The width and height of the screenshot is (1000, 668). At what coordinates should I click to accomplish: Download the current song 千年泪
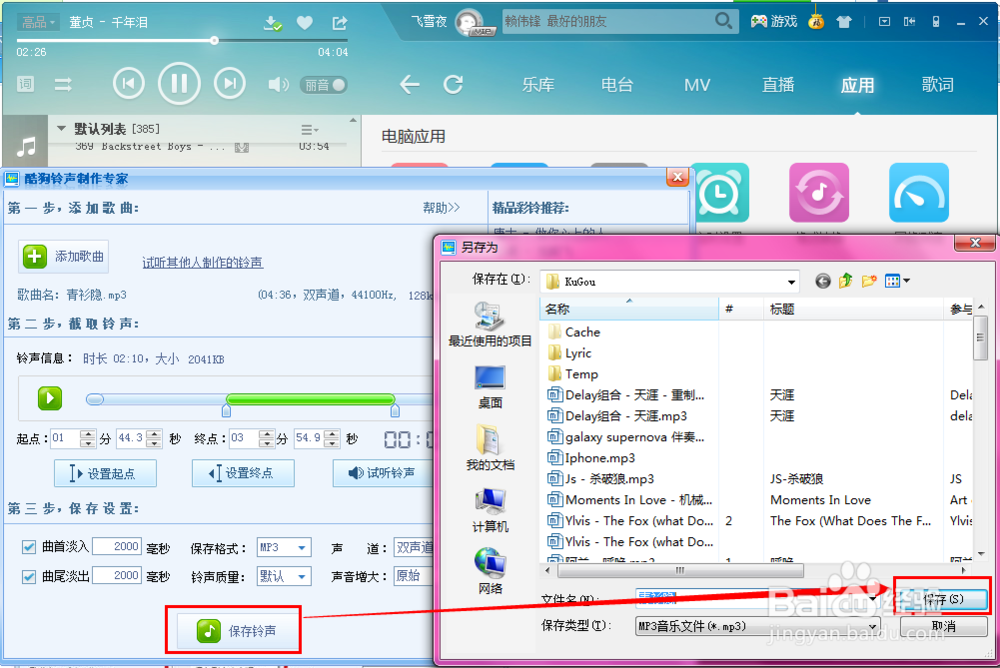tap(273, 23)
